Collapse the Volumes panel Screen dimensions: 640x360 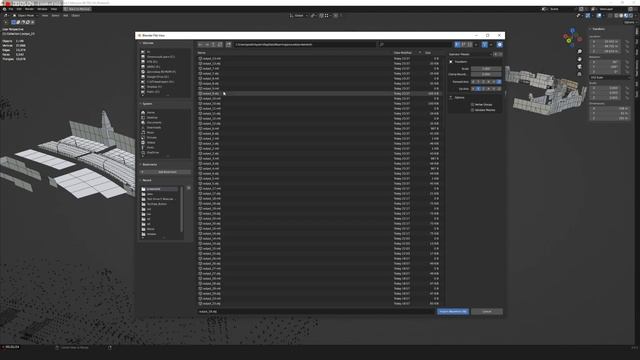(x=140, y=43)
